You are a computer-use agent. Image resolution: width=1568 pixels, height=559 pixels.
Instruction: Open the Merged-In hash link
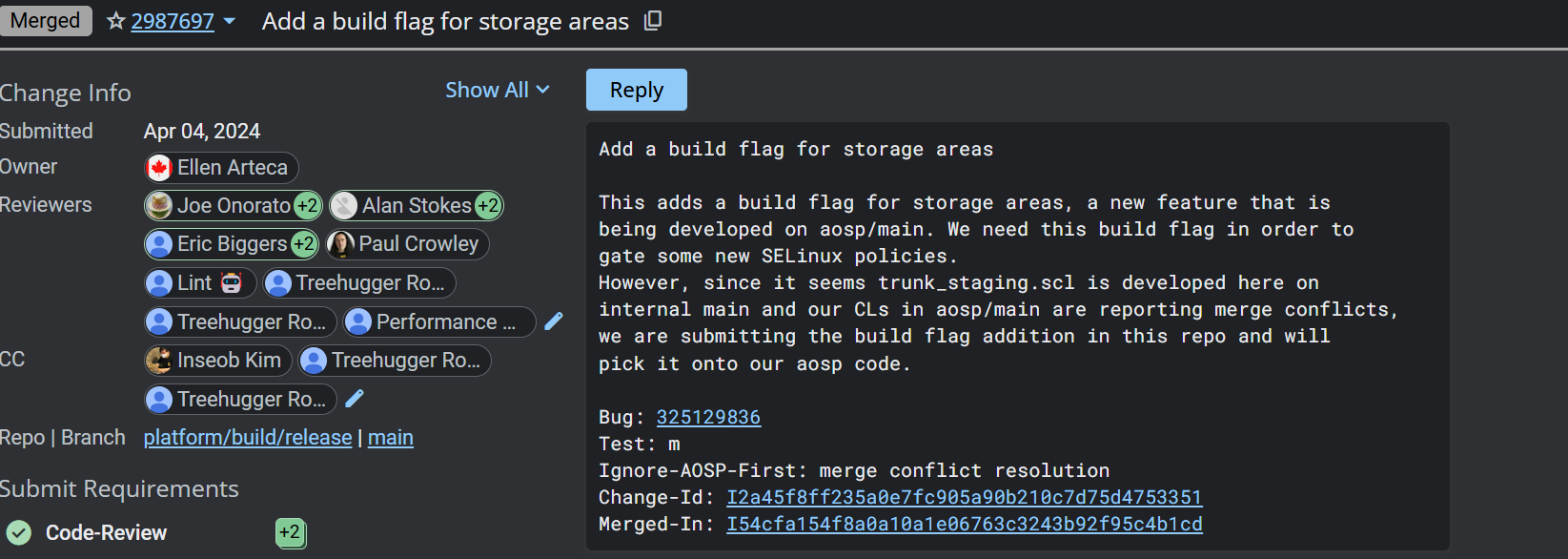[964, 524]
